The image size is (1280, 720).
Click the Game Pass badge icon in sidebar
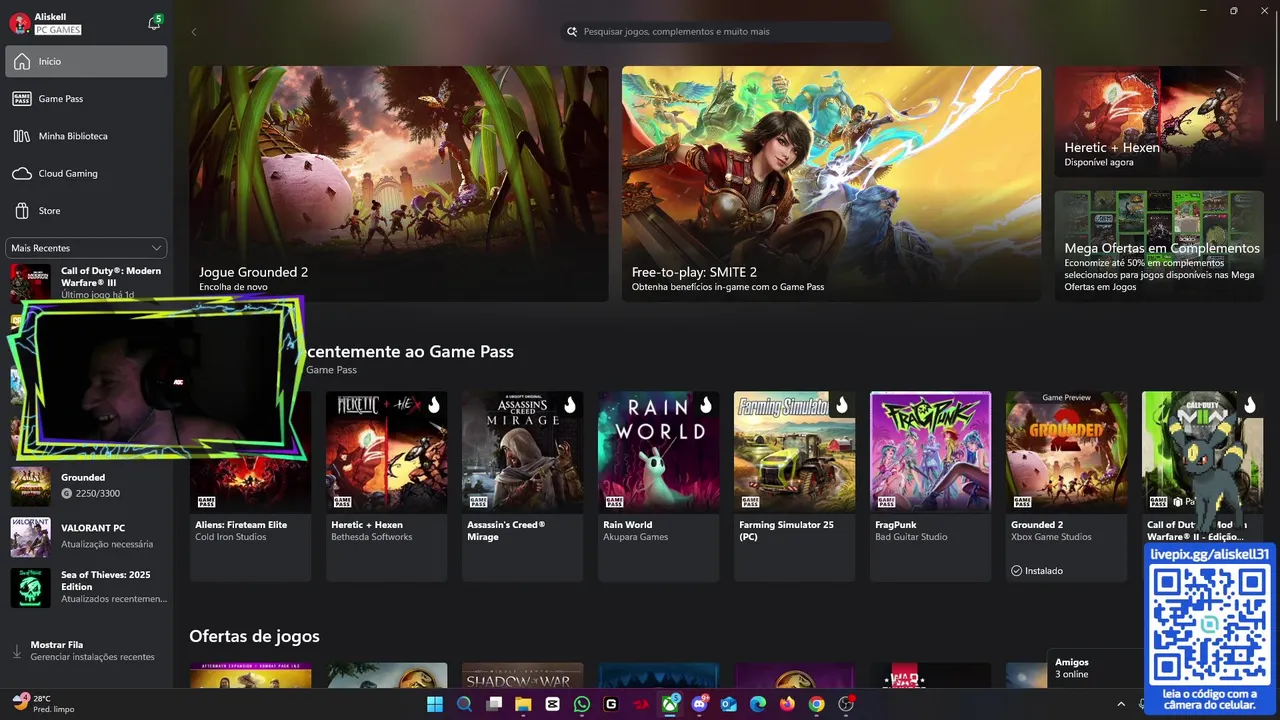22,99
